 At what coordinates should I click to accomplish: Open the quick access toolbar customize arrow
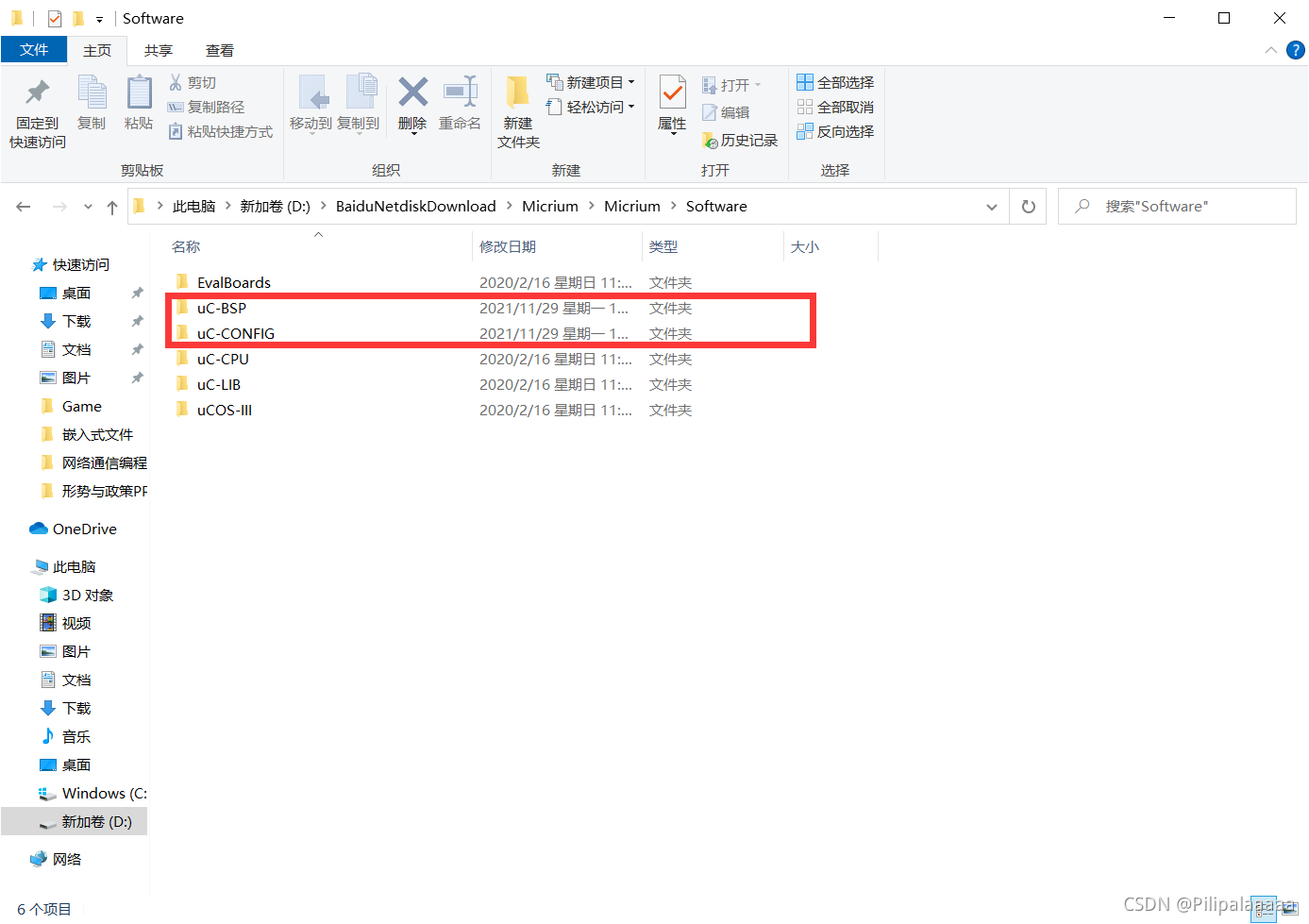click(99, 19)
